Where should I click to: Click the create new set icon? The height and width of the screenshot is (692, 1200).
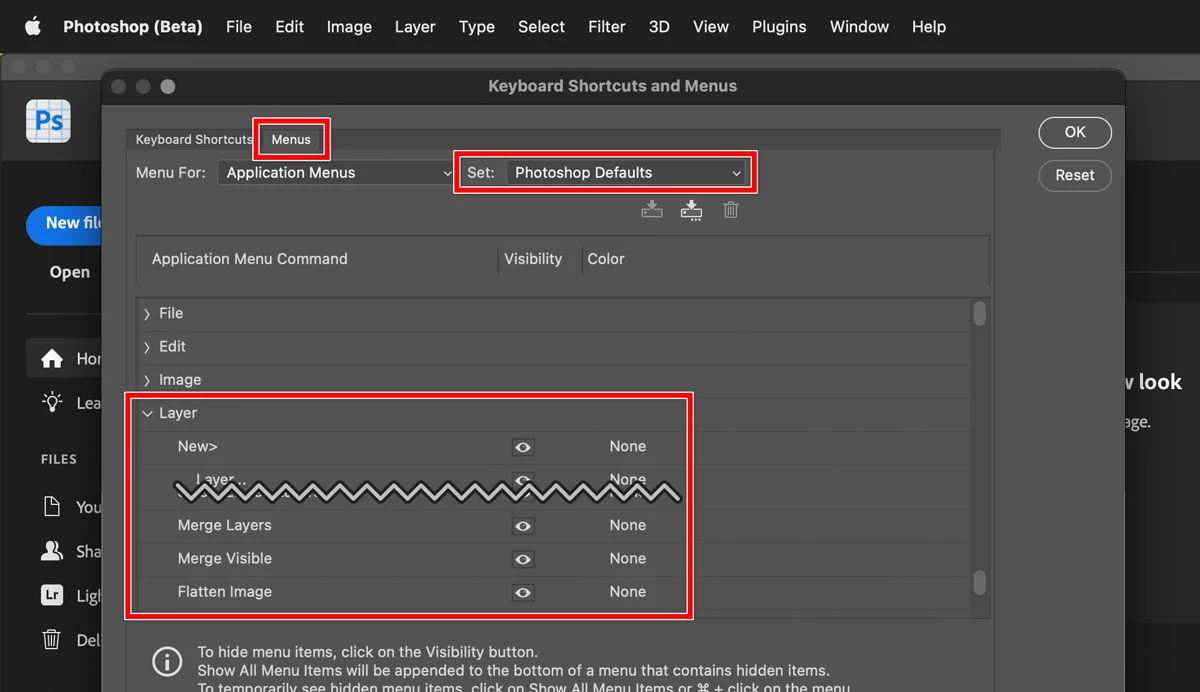691,210
